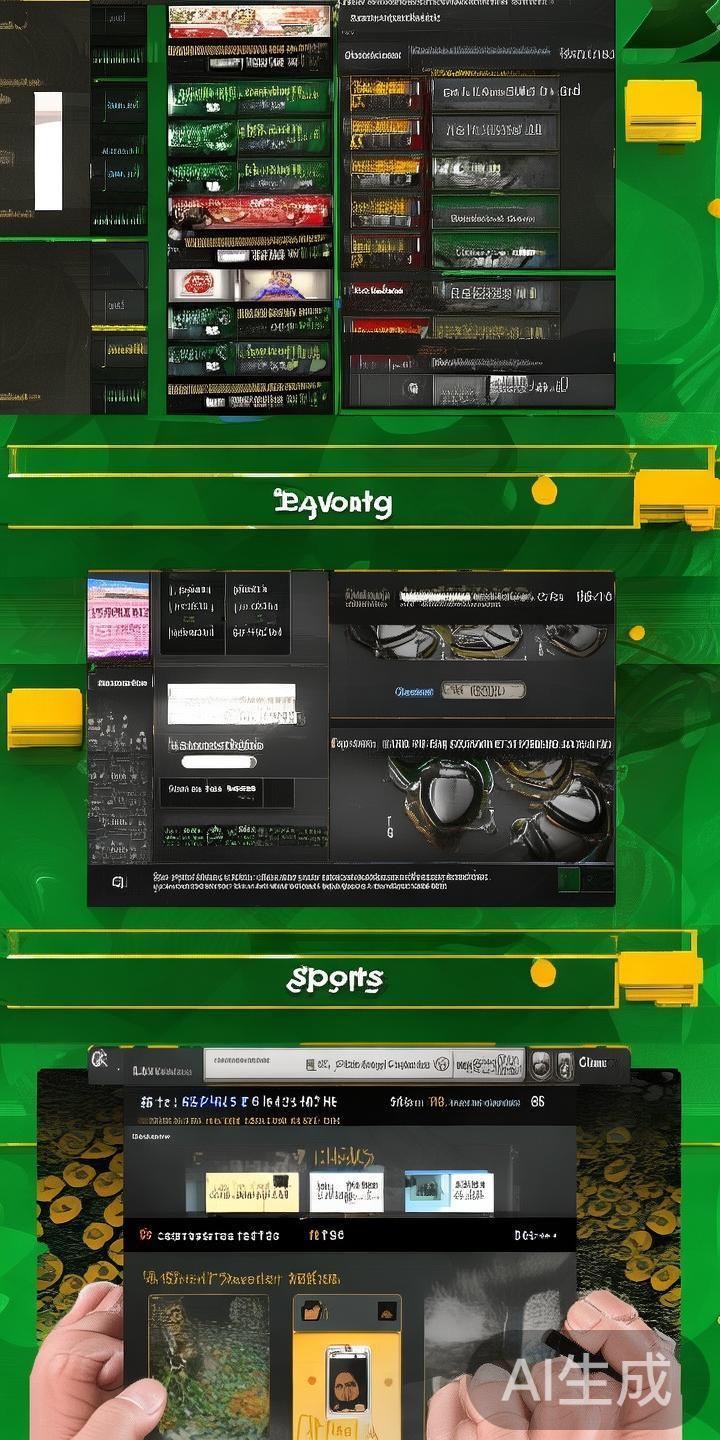This screenshot has width=720, height=1440.
Task: Open the beige pill-shaped selector in the middle panel
Action: pyautogui.click(x=483, y=690)
